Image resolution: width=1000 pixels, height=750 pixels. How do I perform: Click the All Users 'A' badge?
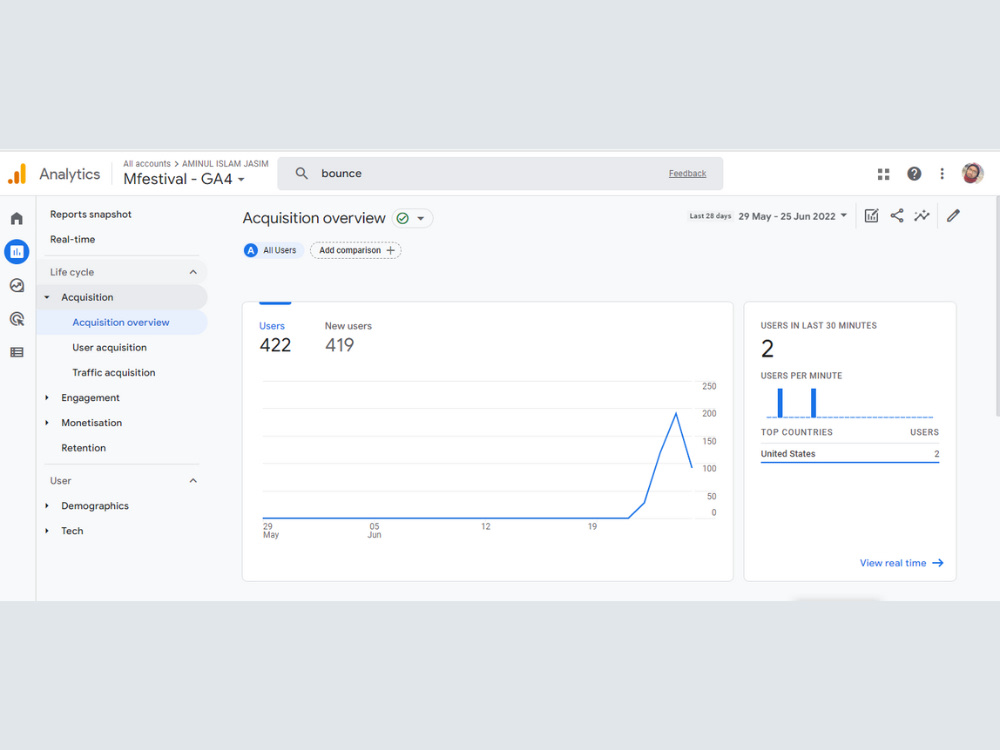pos(251,251)
